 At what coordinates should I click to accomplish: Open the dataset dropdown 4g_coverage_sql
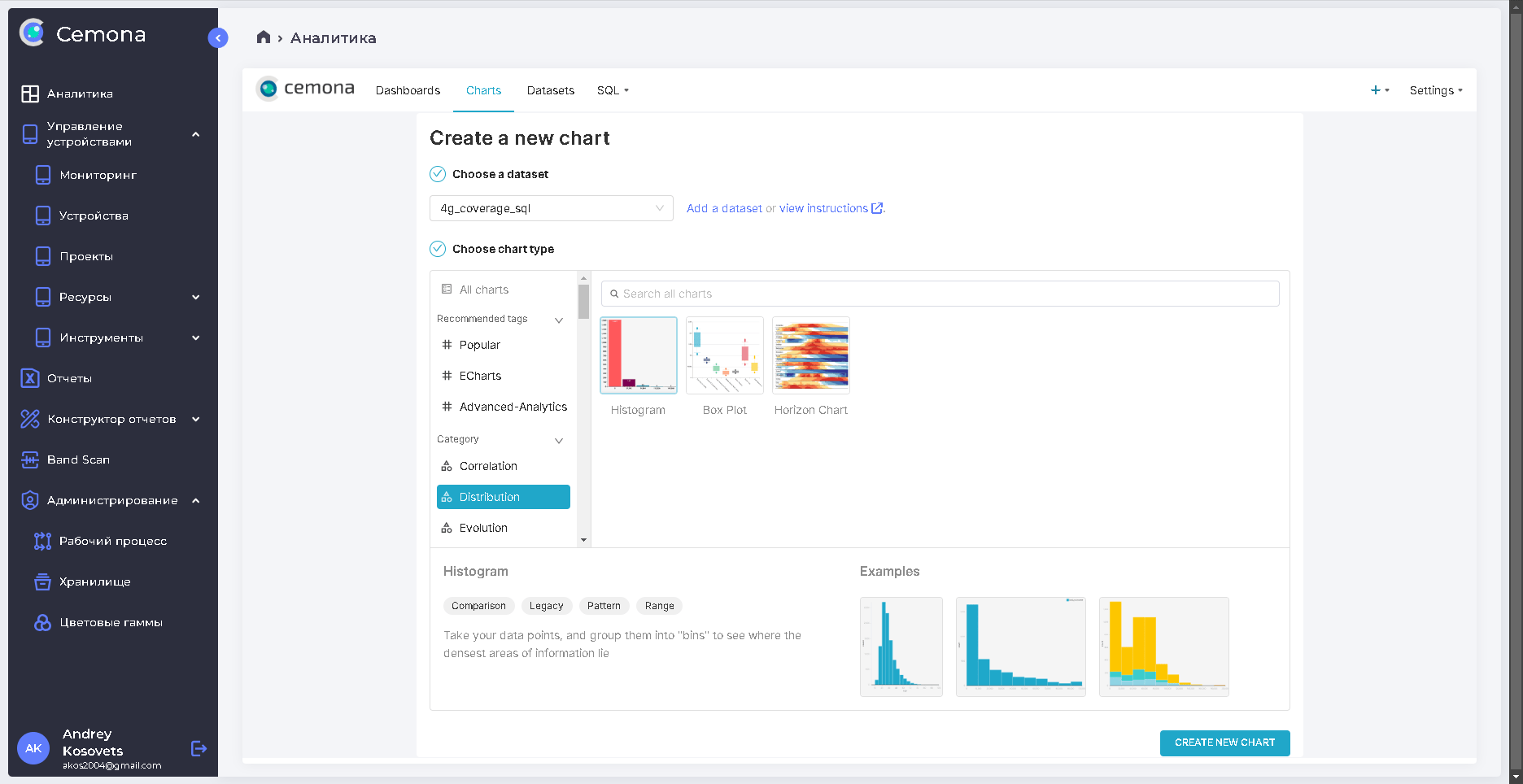pos(551,208)
